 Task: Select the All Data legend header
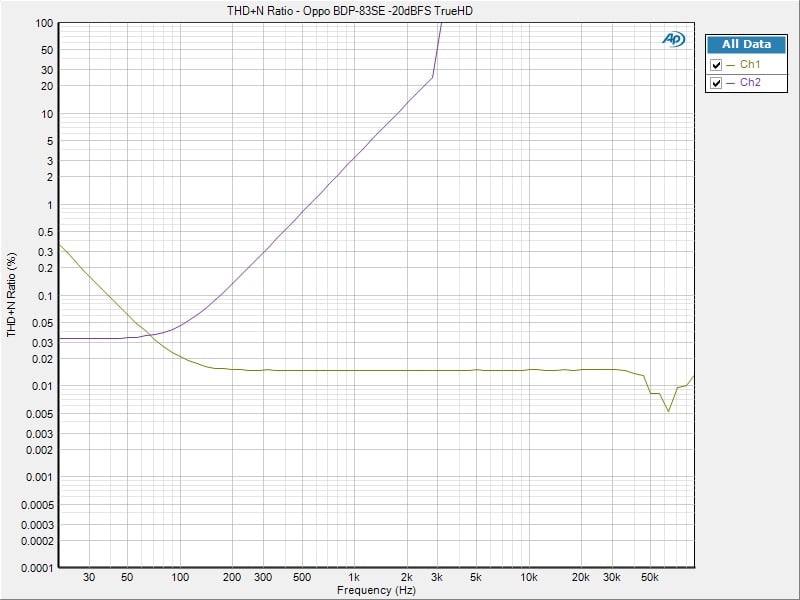point(746,44)
